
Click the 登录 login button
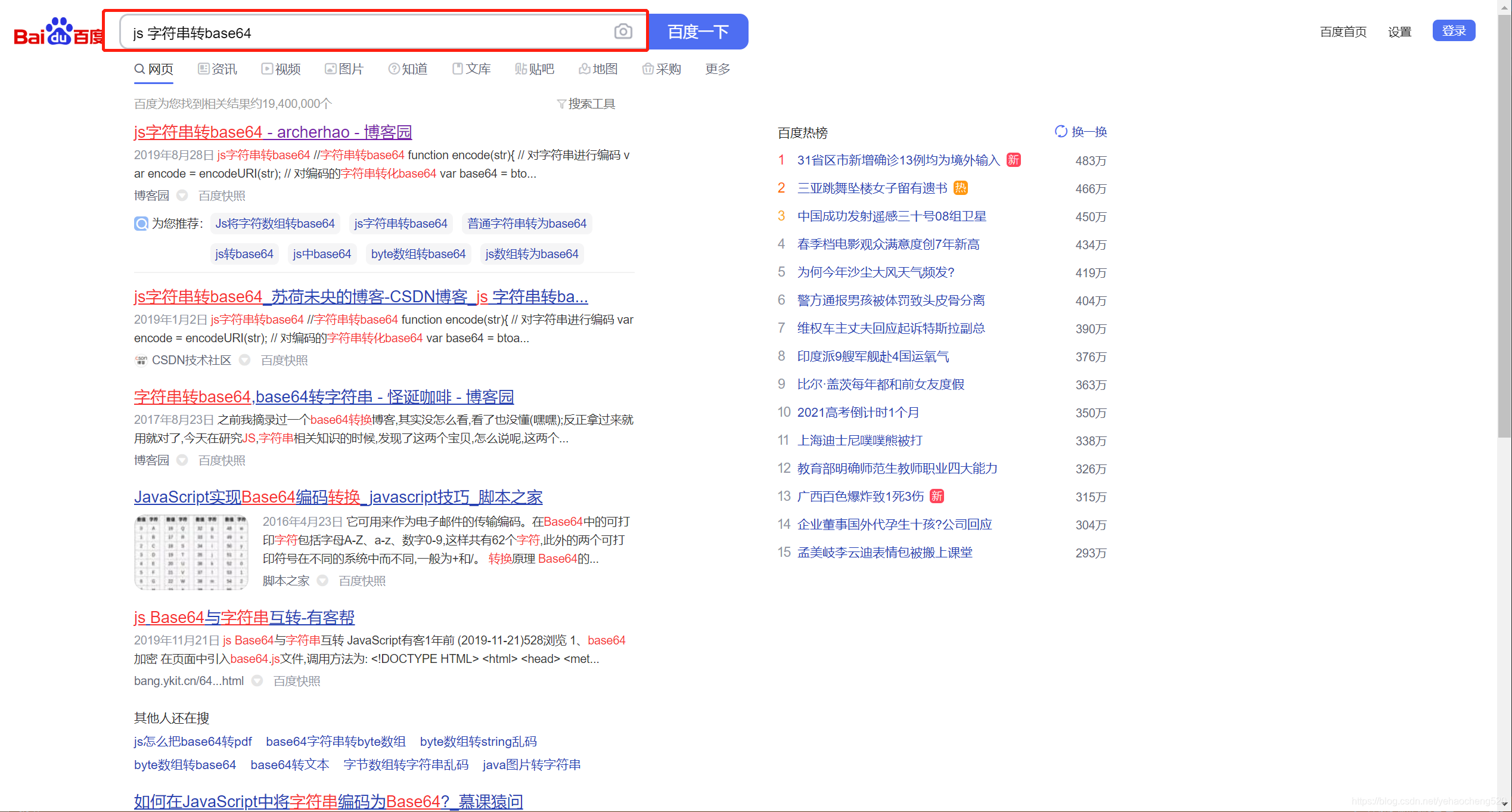tap(1454, 30)
